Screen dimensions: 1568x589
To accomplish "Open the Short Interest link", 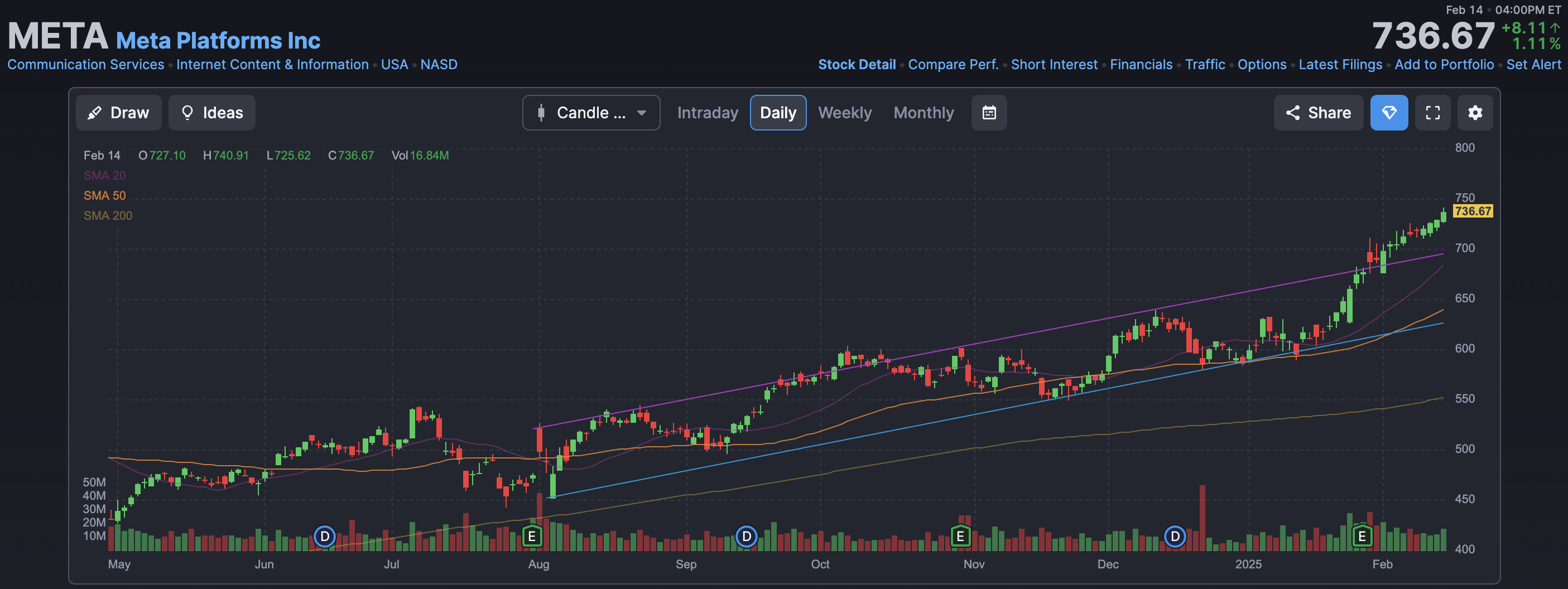I will point(1054,65).
